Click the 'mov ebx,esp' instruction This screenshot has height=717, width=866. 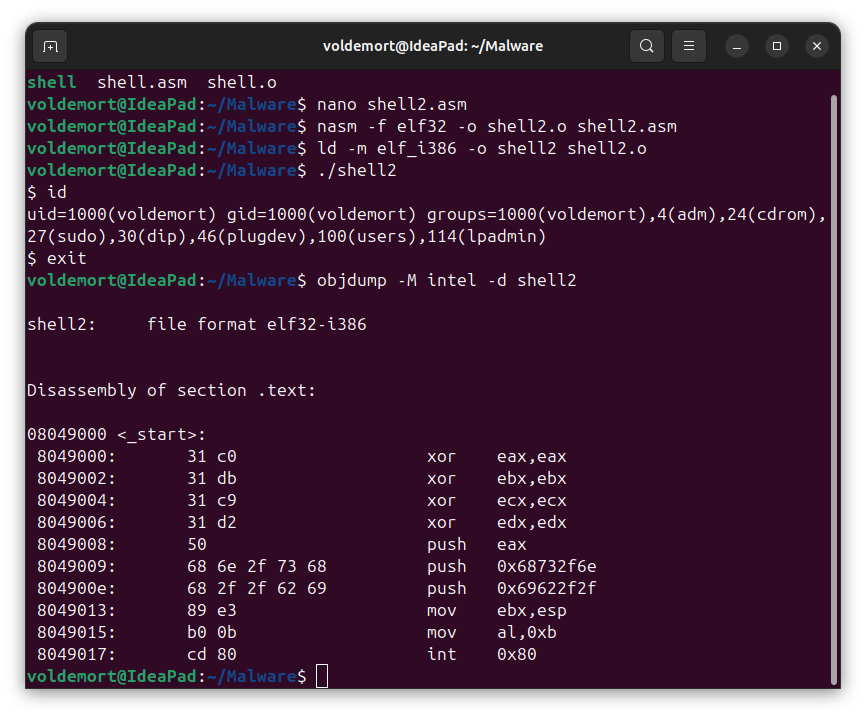497,610
